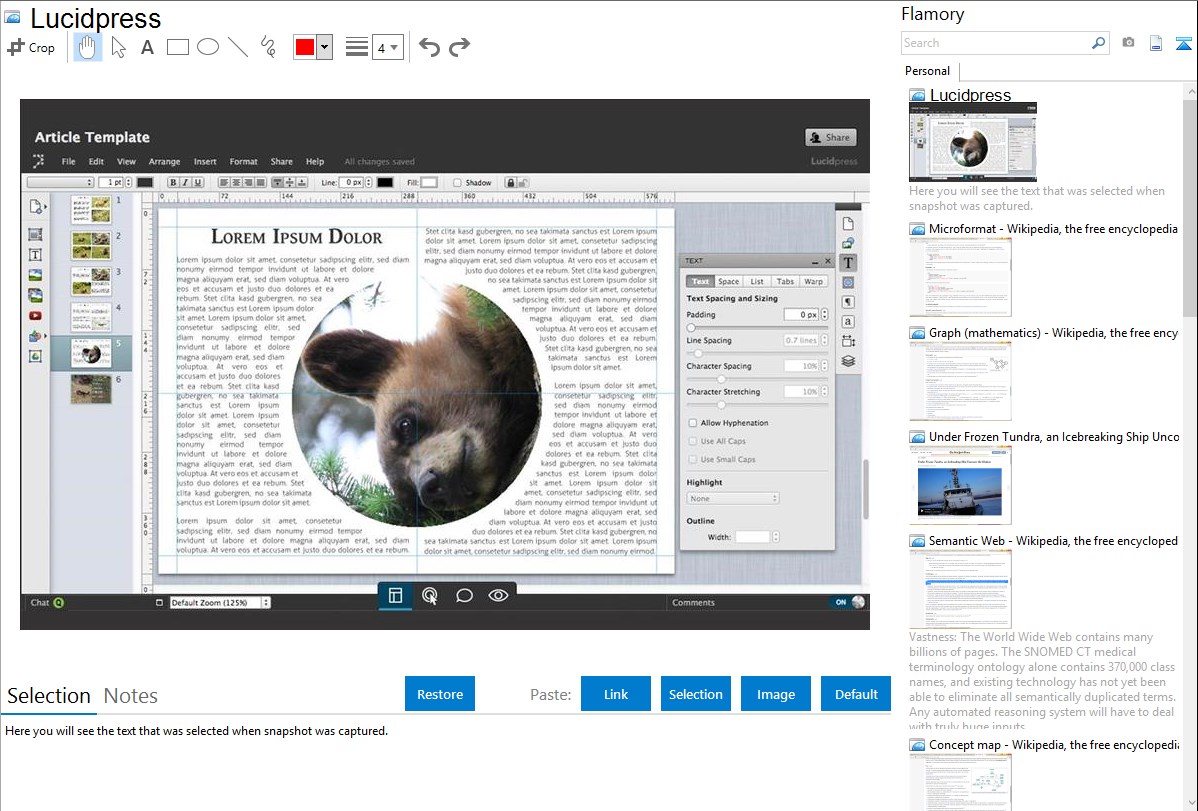The height and width of the screenshot is (811, 1198).
Task: Open the File menu in Lucidpress
Action: point(69,161)
